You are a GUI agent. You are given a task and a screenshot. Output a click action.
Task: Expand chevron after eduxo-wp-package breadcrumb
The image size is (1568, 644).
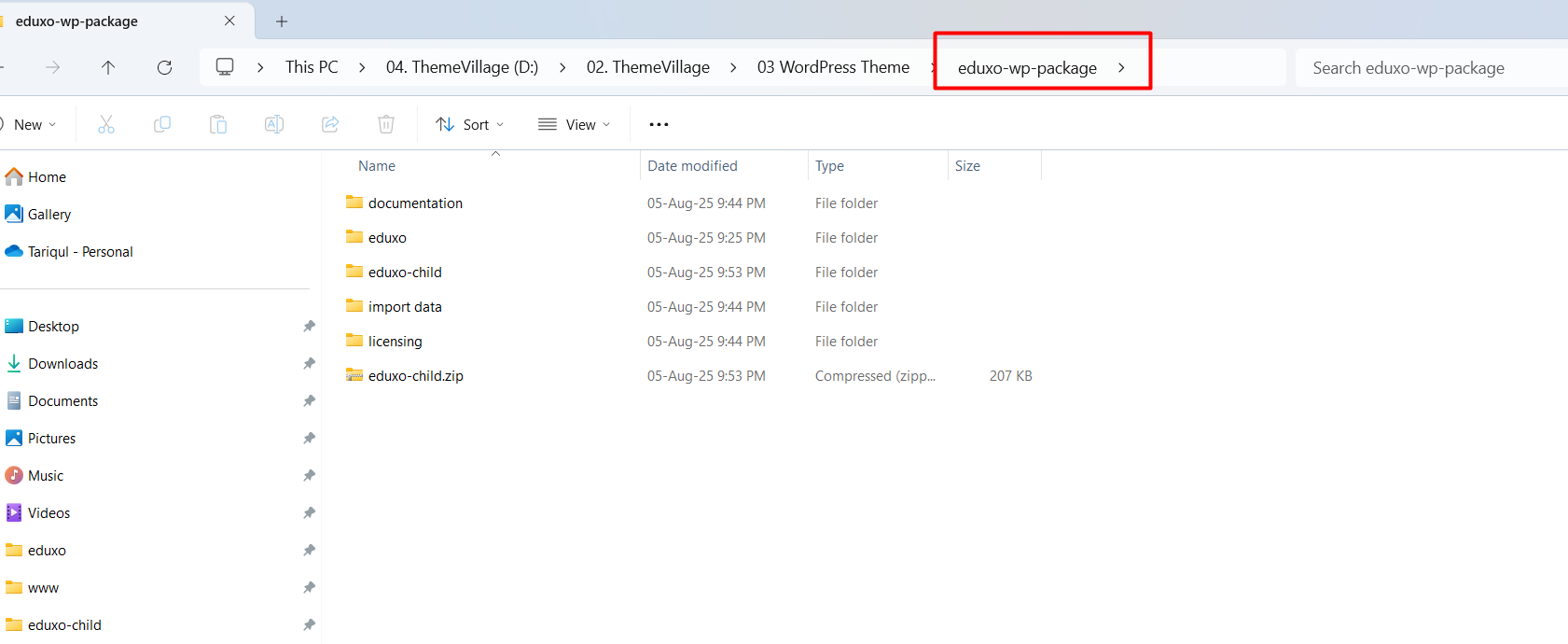[1121, 67]
